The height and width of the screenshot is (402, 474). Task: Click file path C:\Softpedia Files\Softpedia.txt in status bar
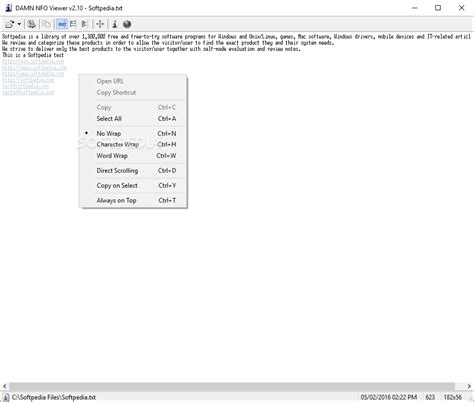(54, 397)
